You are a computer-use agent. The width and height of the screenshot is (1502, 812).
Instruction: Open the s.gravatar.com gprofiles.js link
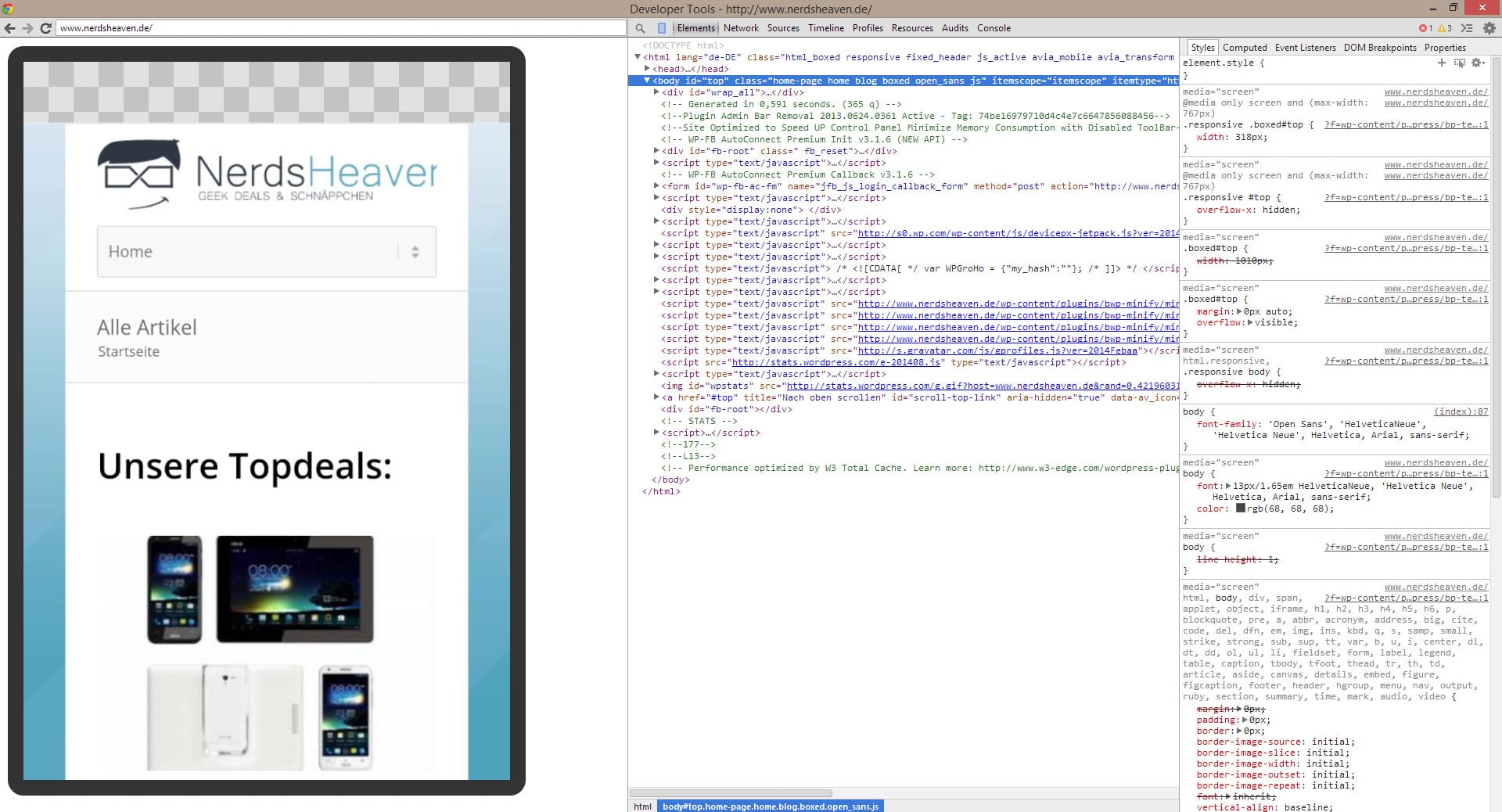(997, 350)
